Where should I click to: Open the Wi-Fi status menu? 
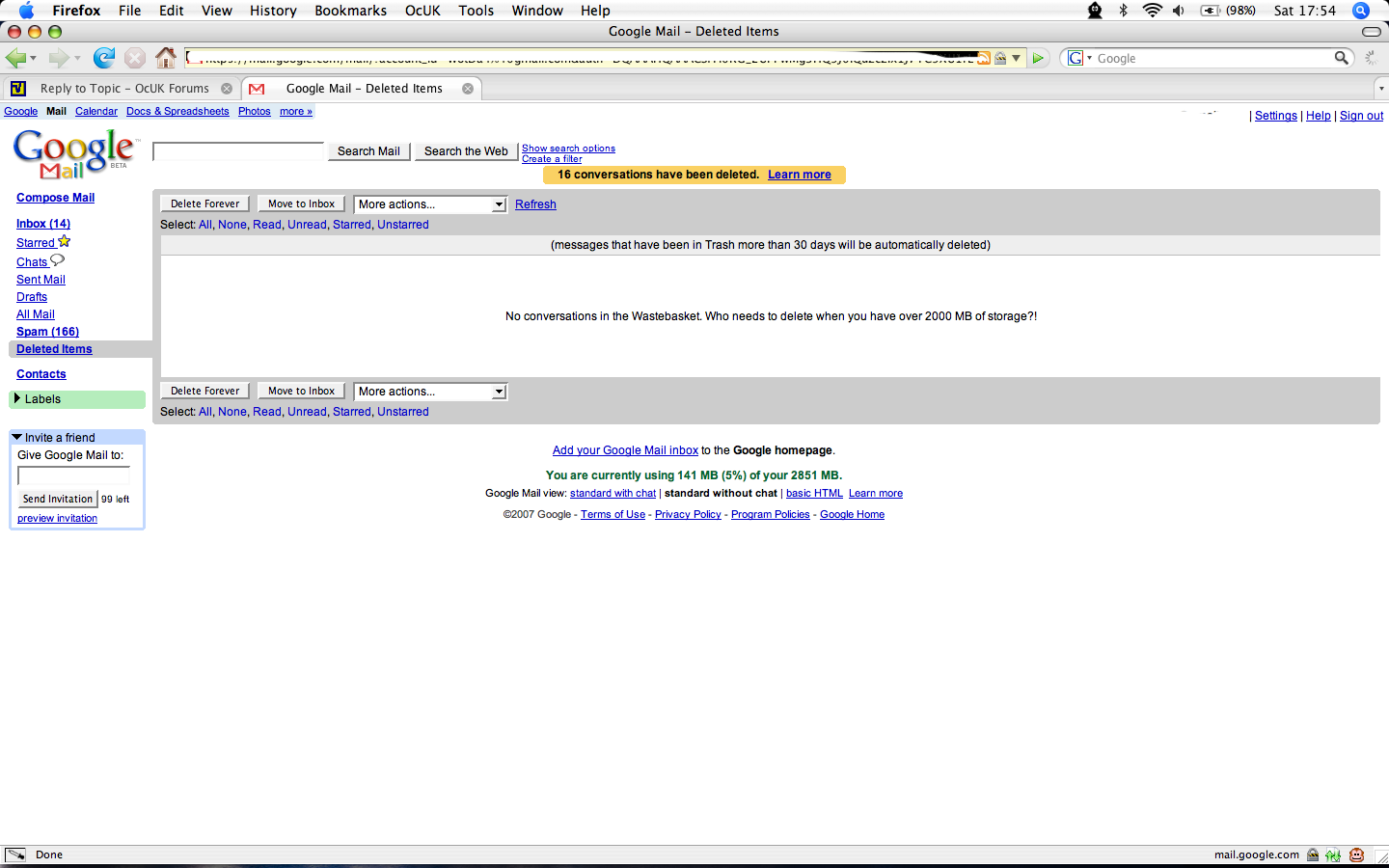pos(1152,11)
